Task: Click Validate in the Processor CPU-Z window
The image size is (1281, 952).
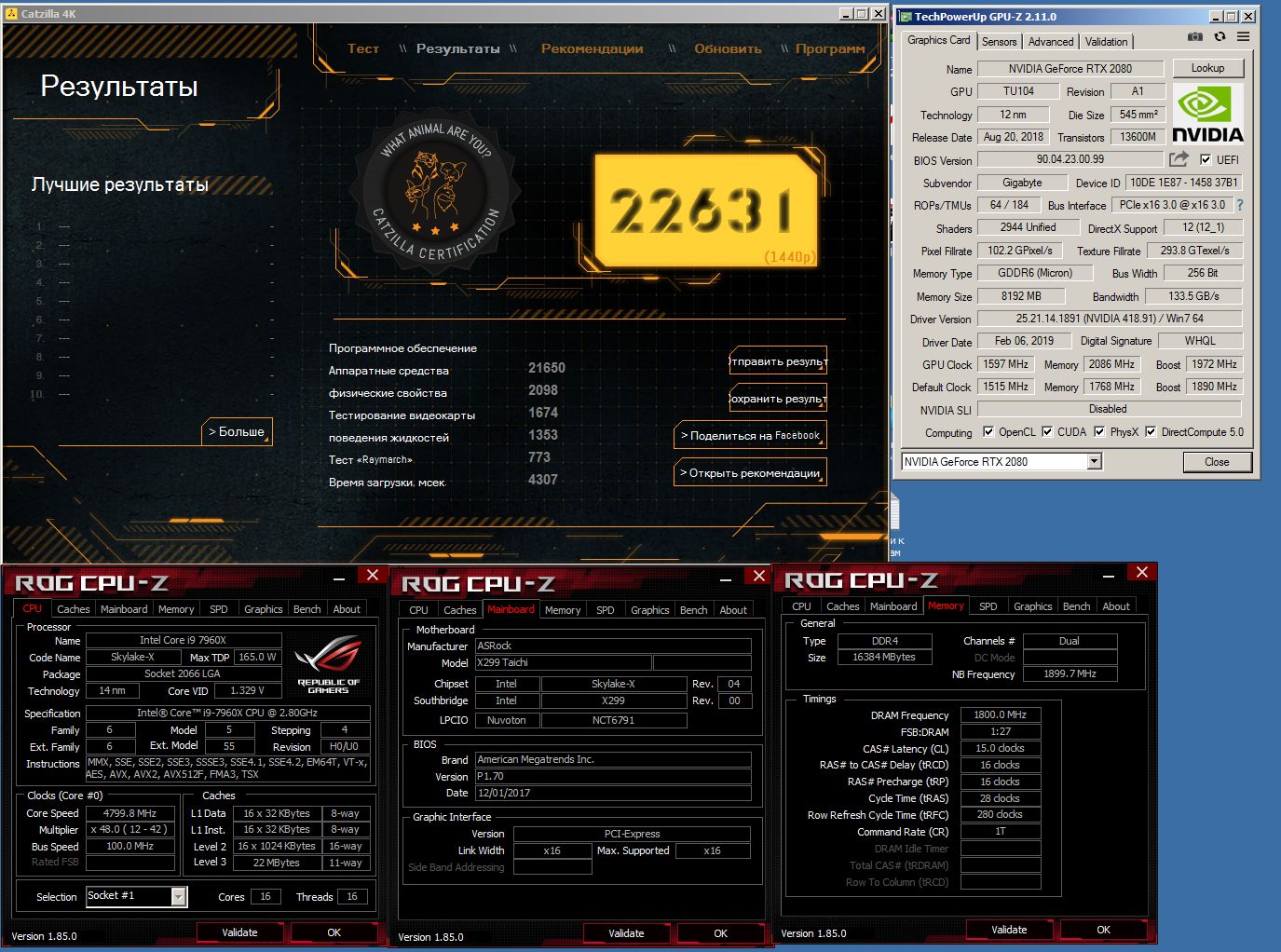Action: [x=239, y=932]
